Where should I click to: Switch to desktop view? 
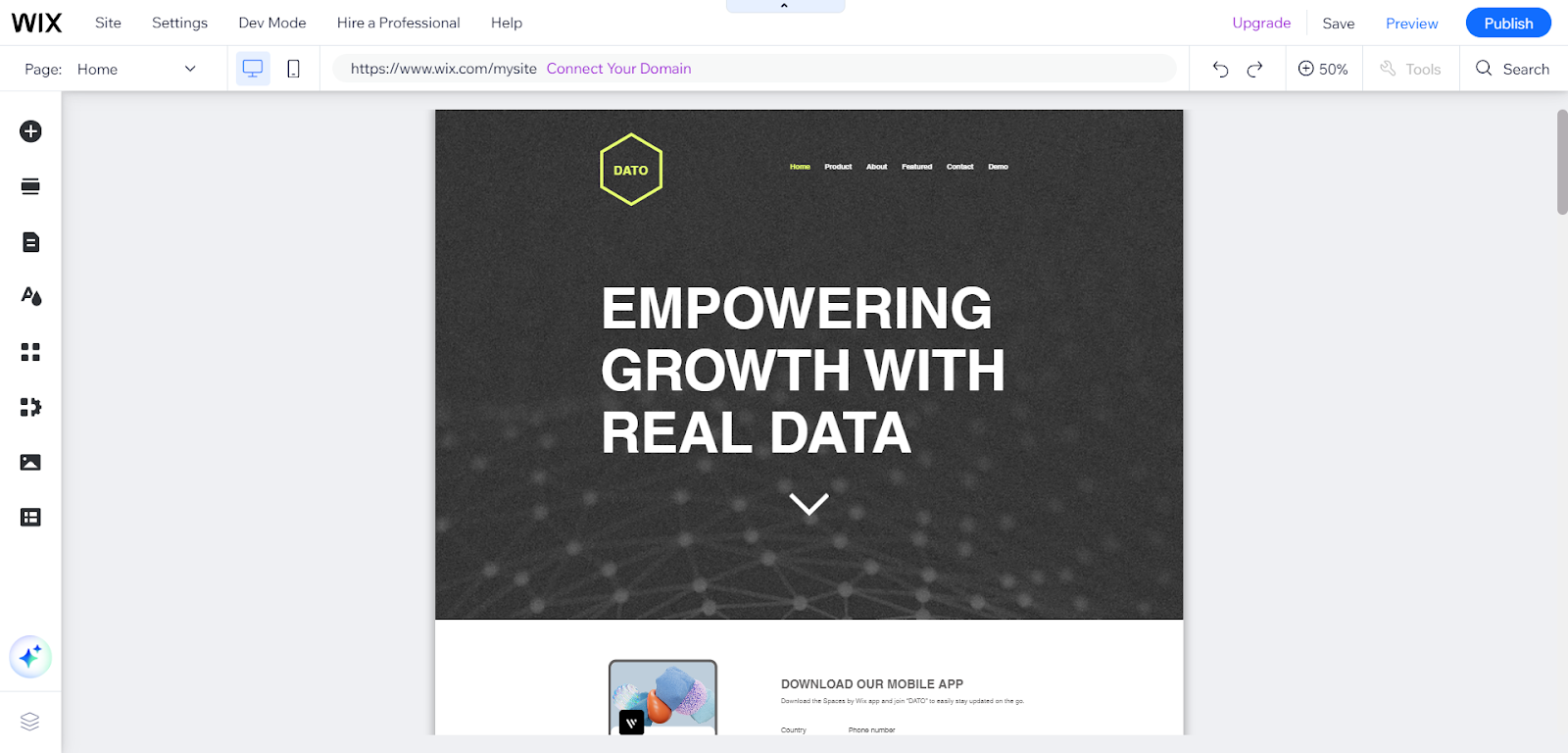(x=253, y=69)
